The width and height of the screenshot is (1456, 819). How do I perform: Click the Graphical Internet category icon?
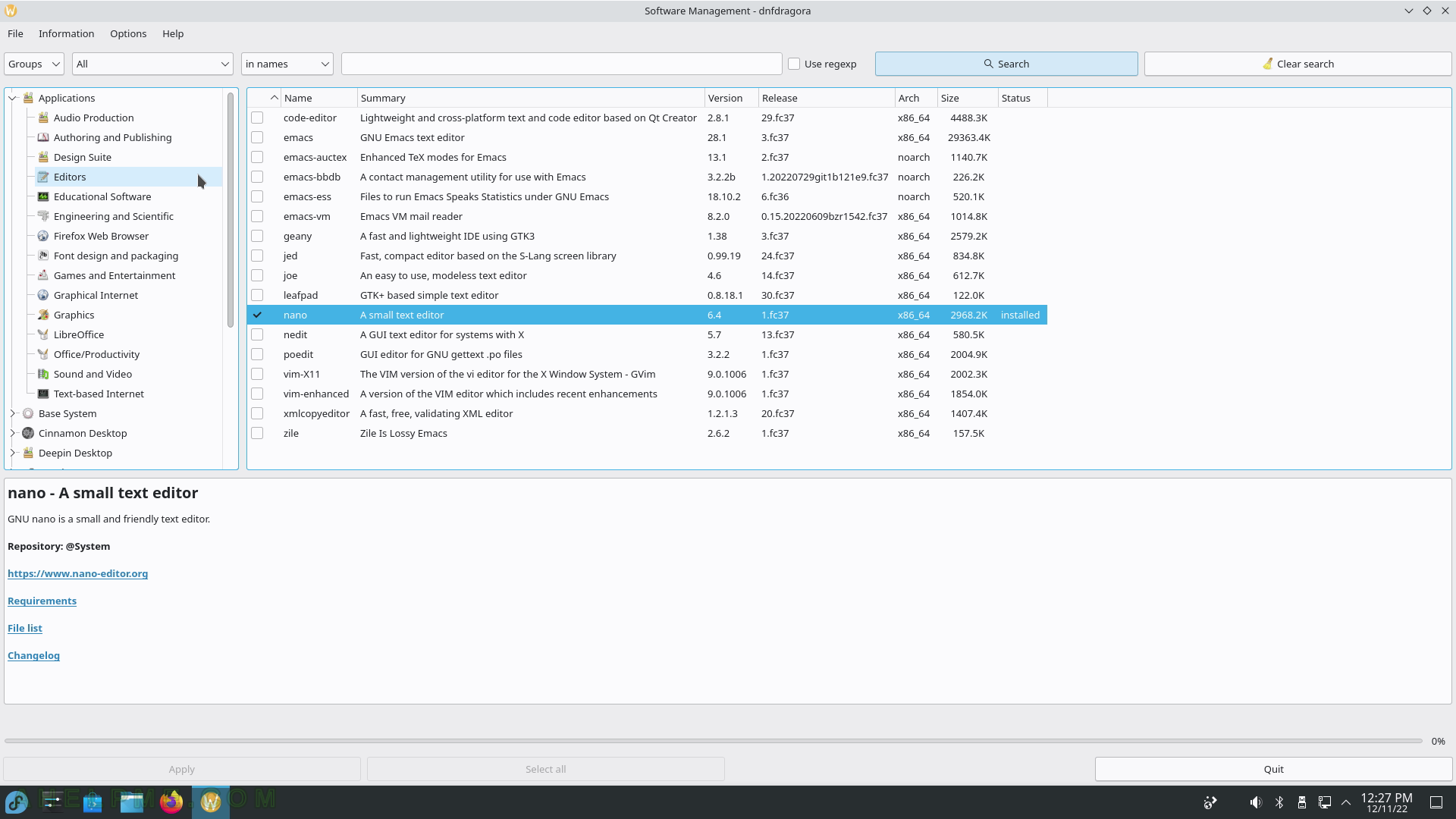click(x=43, y=295)
